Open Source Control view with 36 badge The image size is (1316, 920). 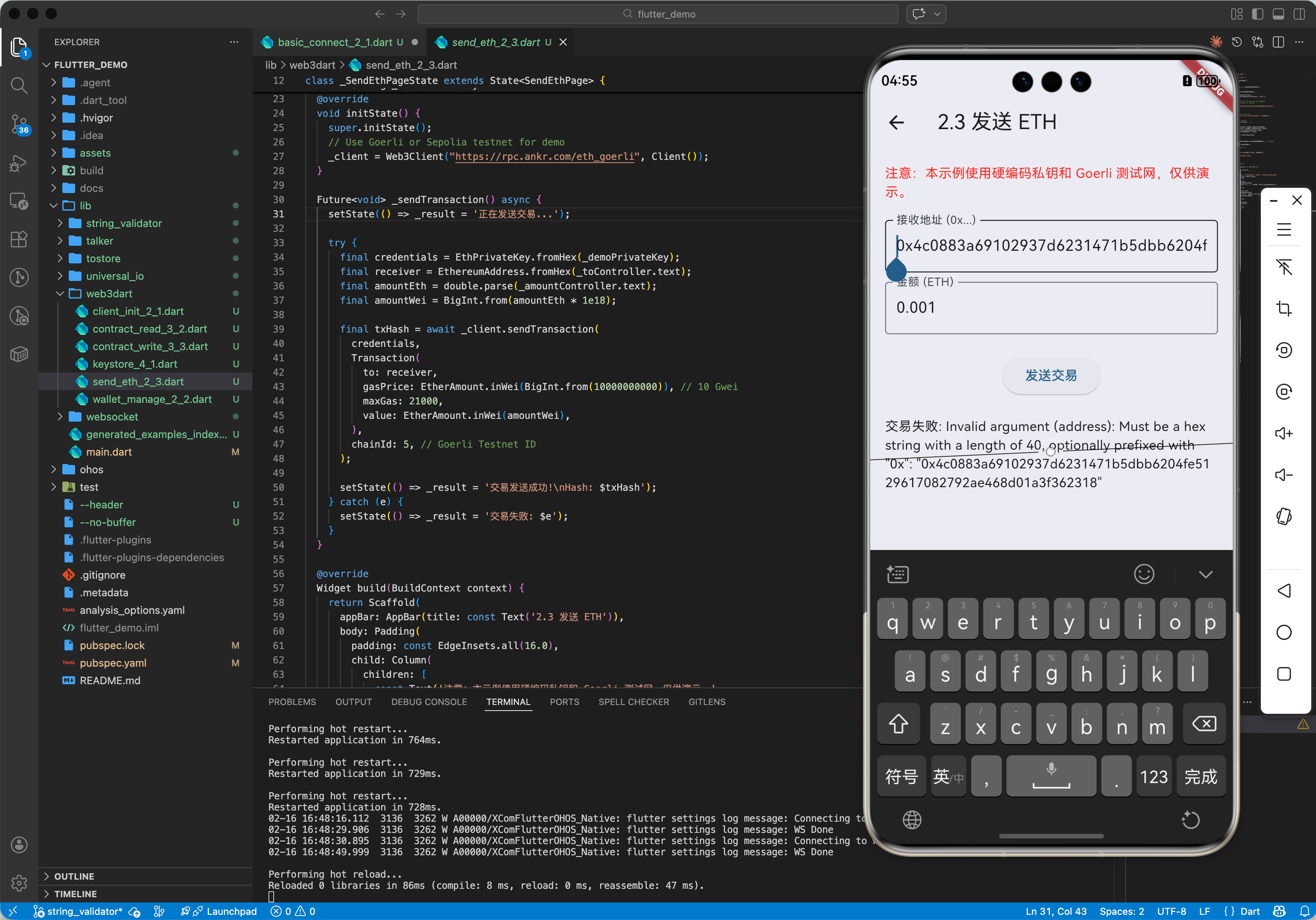[x=18, y=124]
